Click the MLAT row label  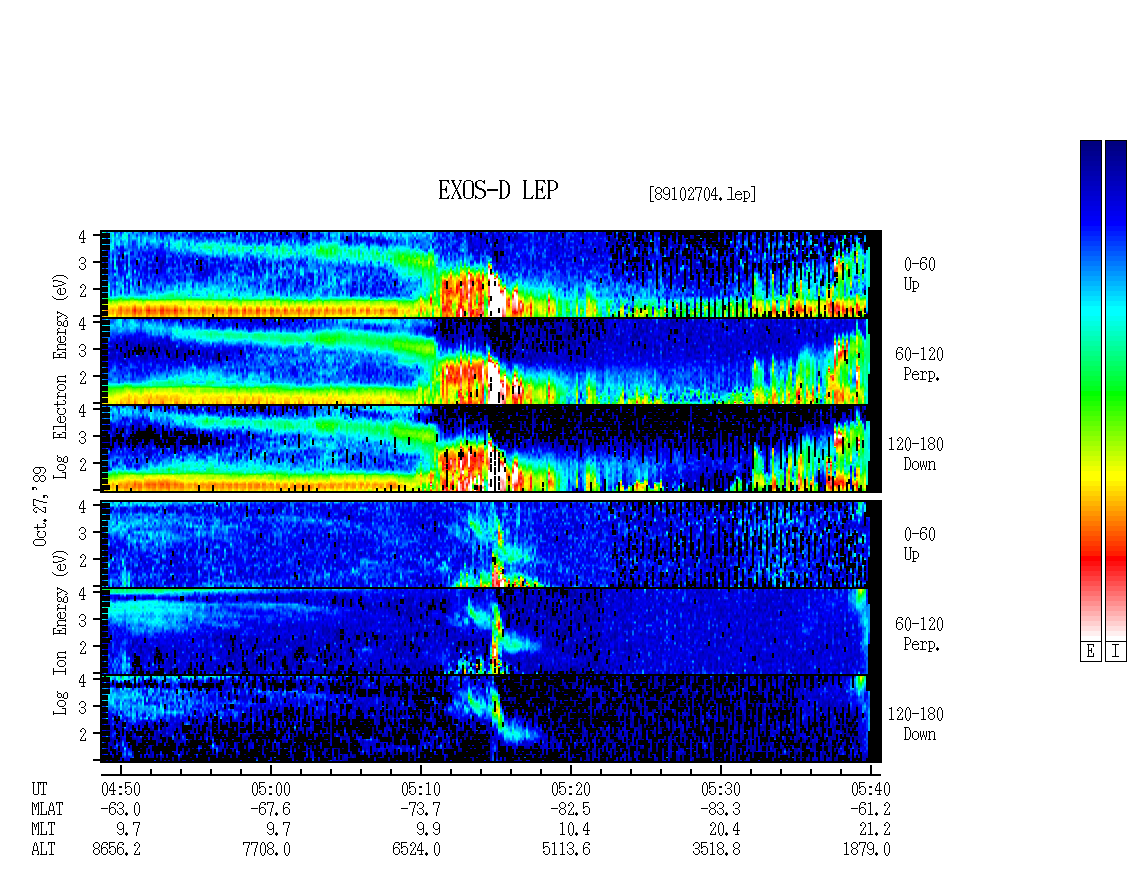click(x=47, y=809)
